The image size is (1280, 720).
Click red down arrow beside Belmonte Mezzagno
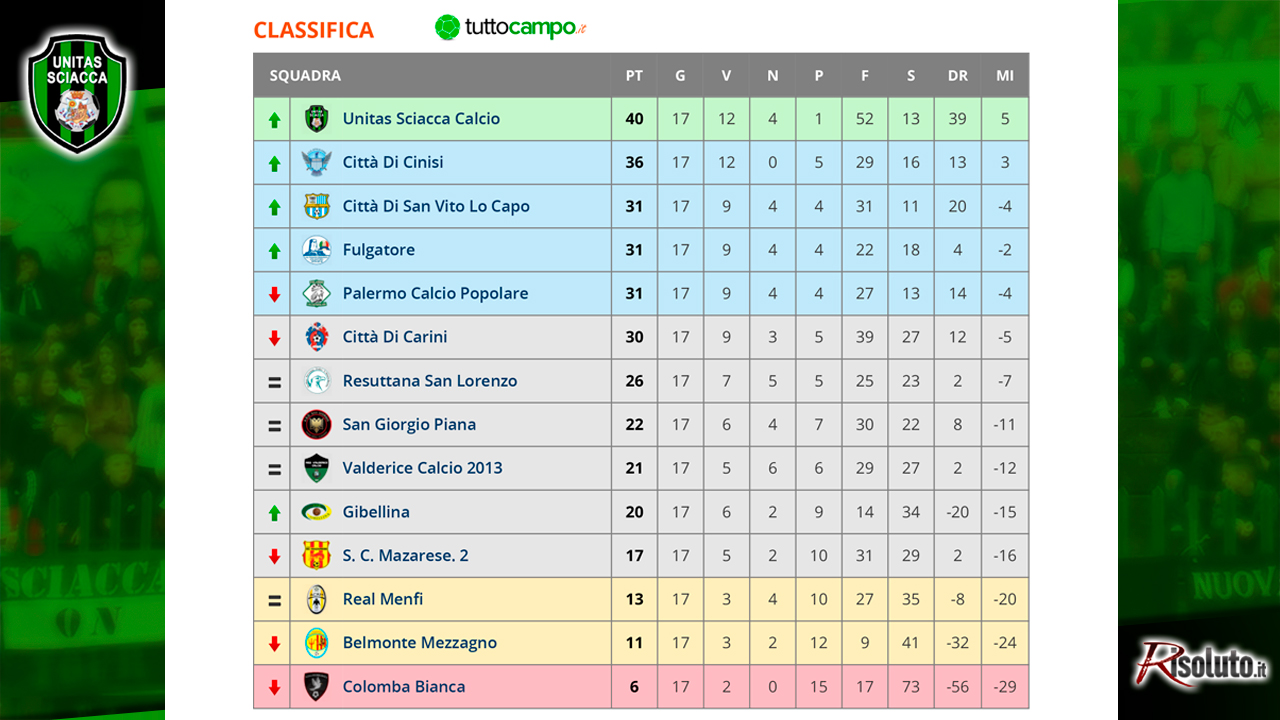(x=274, y=644)
